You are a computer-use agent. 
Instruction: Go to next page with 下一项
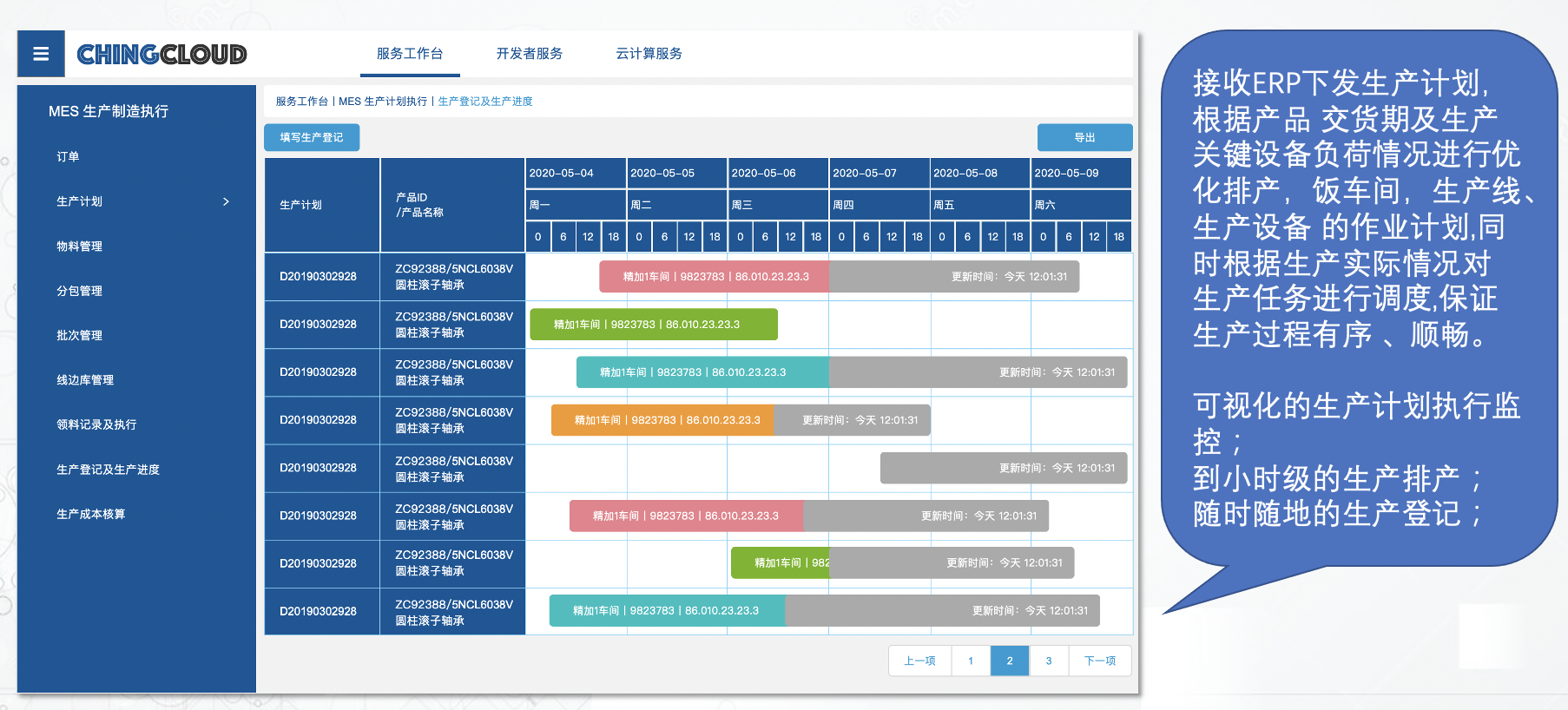[1100, 661]
